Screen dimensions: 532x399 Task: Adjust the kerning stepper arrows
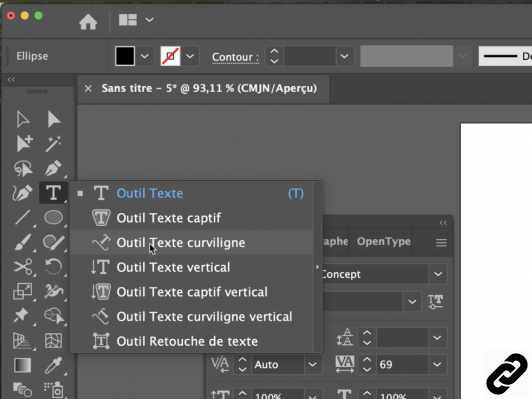click(242, 365)
